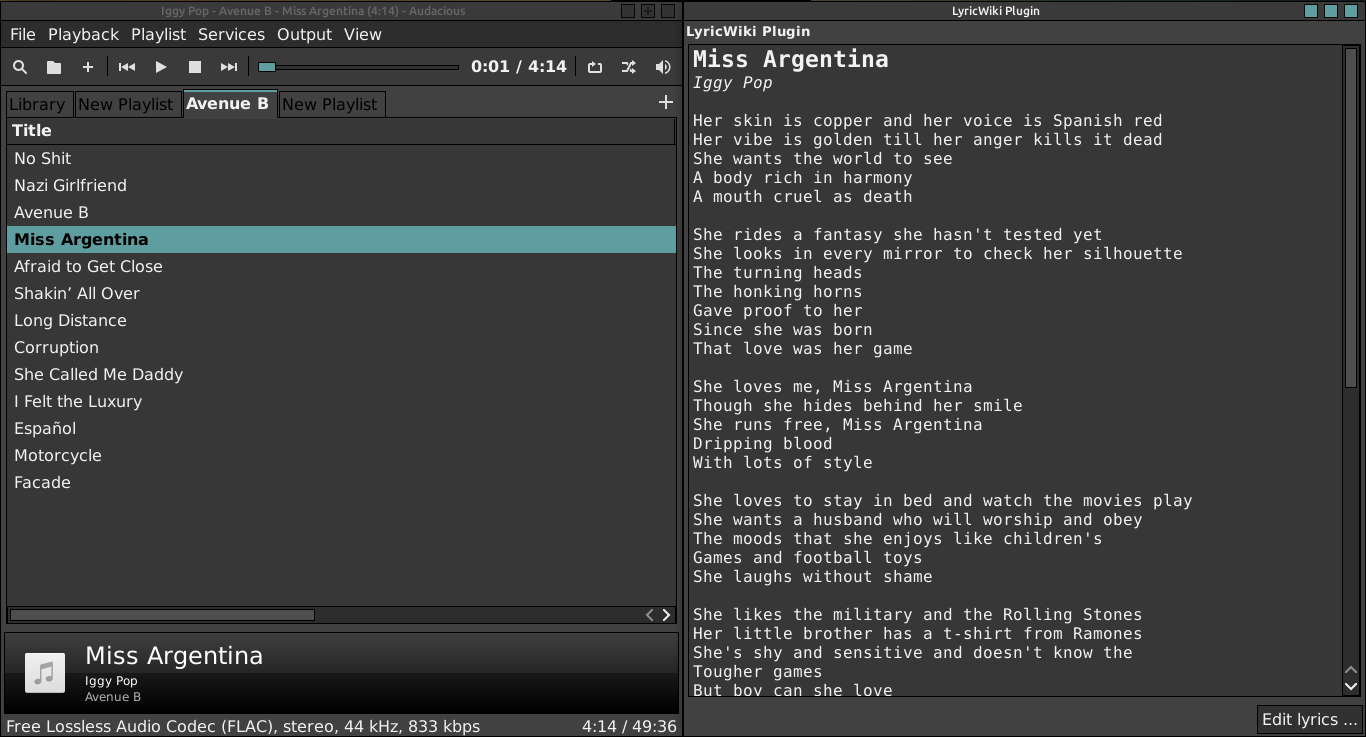The width and height of the screenshot is (1366, 737).
Task: Click the scroll-down arrow in lyrics panel
Action: coord(1351,686)
